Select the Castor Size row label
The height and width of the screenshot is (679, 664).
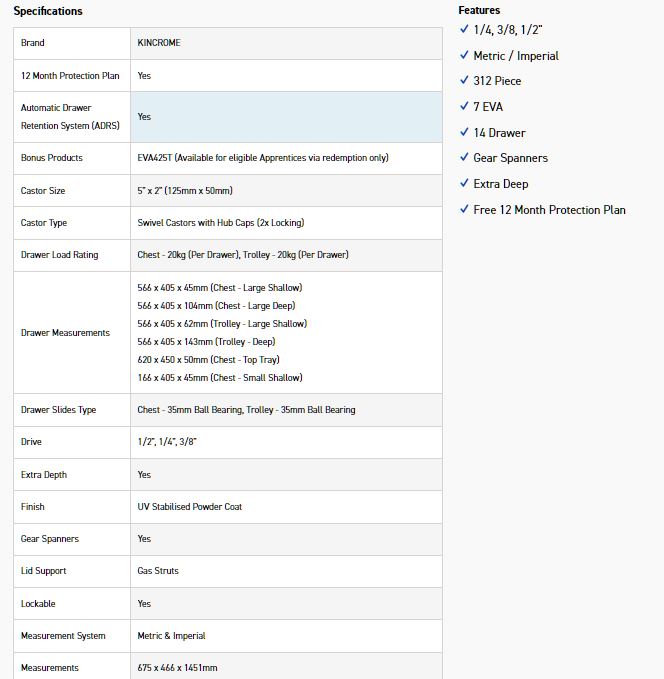(x=44, y=190)
